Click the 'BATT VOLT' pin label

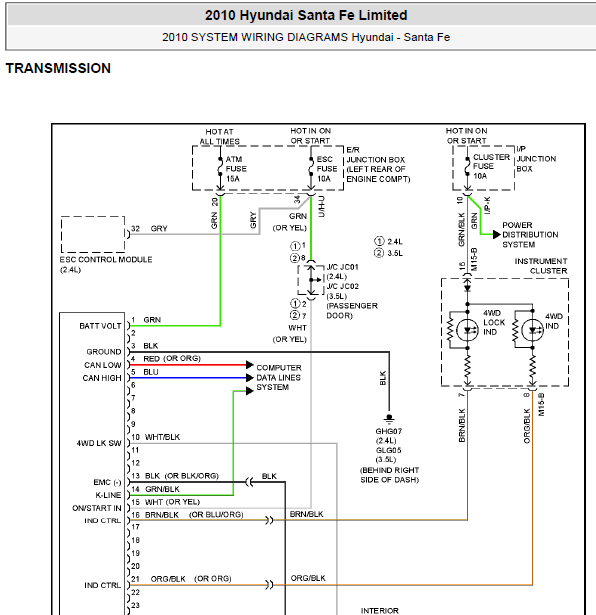click(100, 326)
